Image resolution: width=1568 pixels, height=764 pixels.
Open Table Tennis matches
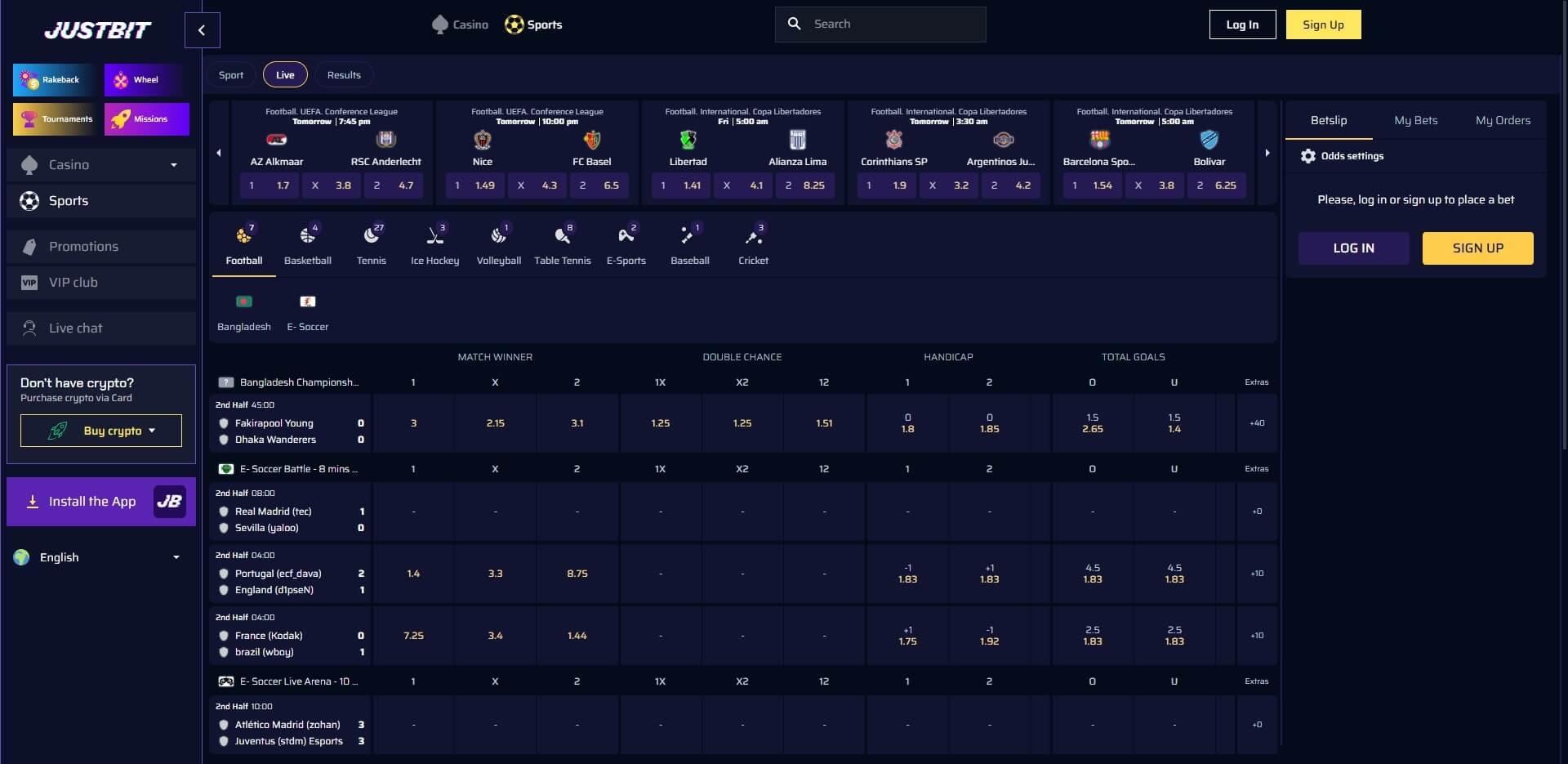[x=562, y=243]
